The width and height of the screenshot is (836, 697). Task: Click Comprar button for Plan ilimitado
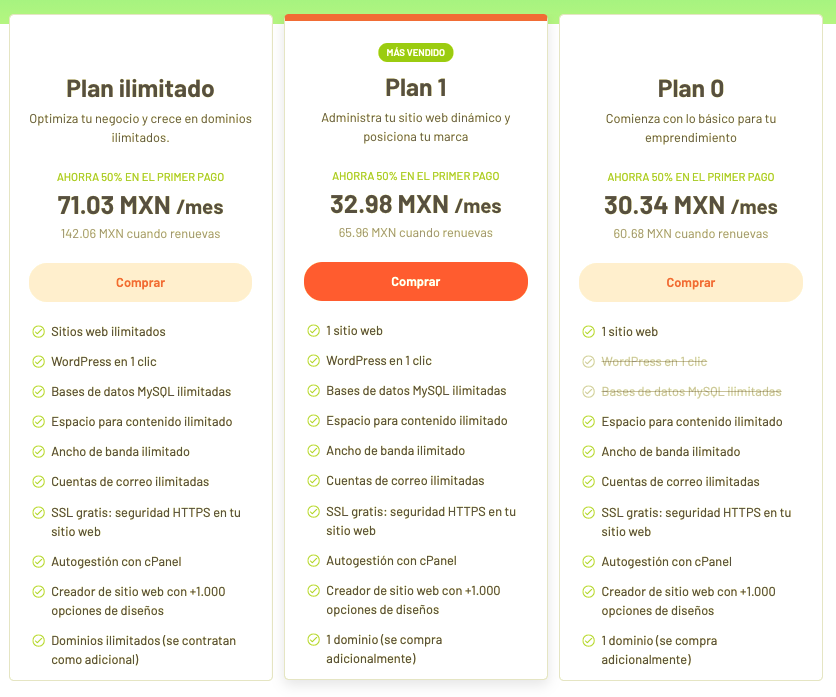pos(140,282)
